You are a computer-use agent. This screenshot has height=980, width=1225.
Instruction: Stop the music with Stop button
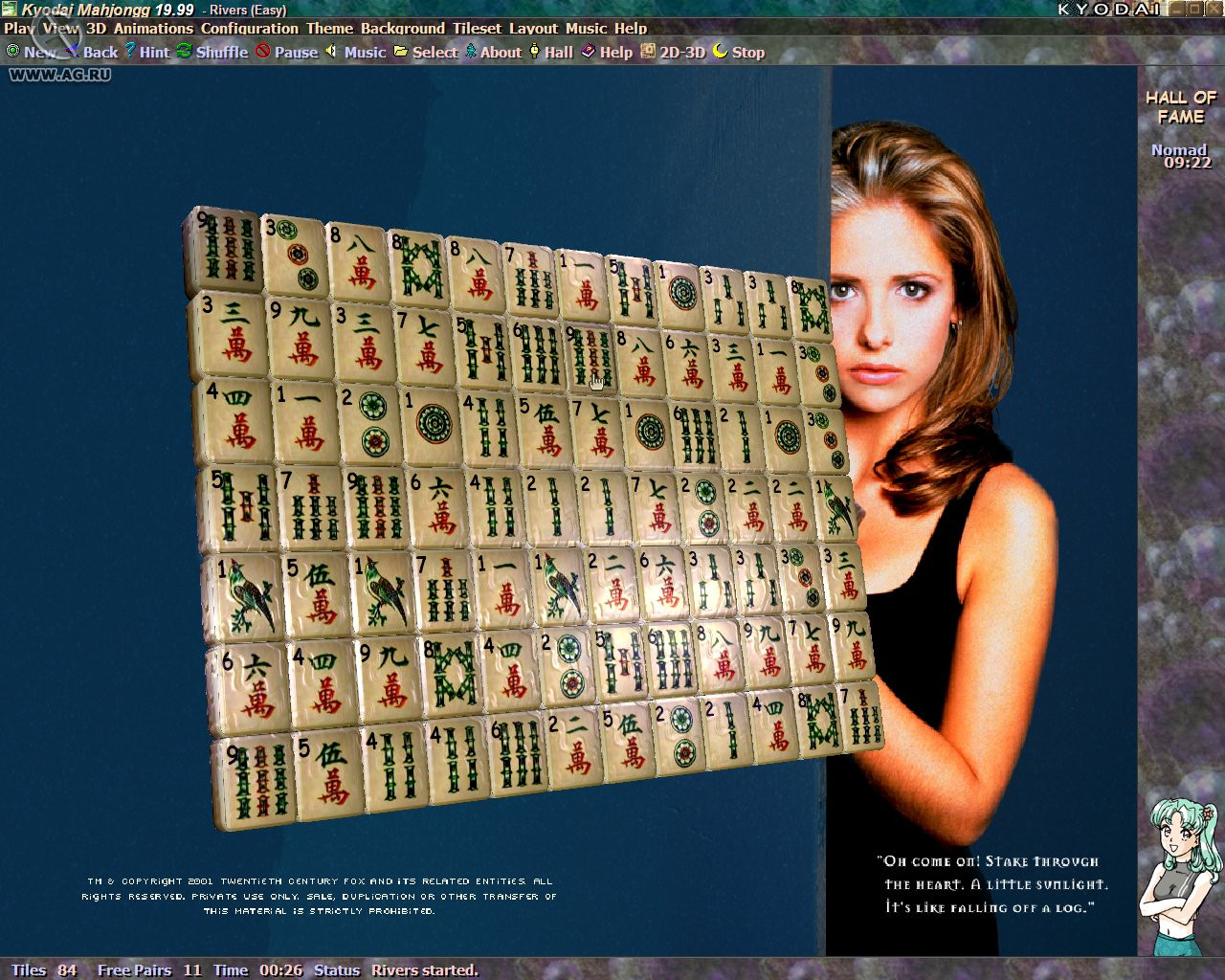click(720, 52)
